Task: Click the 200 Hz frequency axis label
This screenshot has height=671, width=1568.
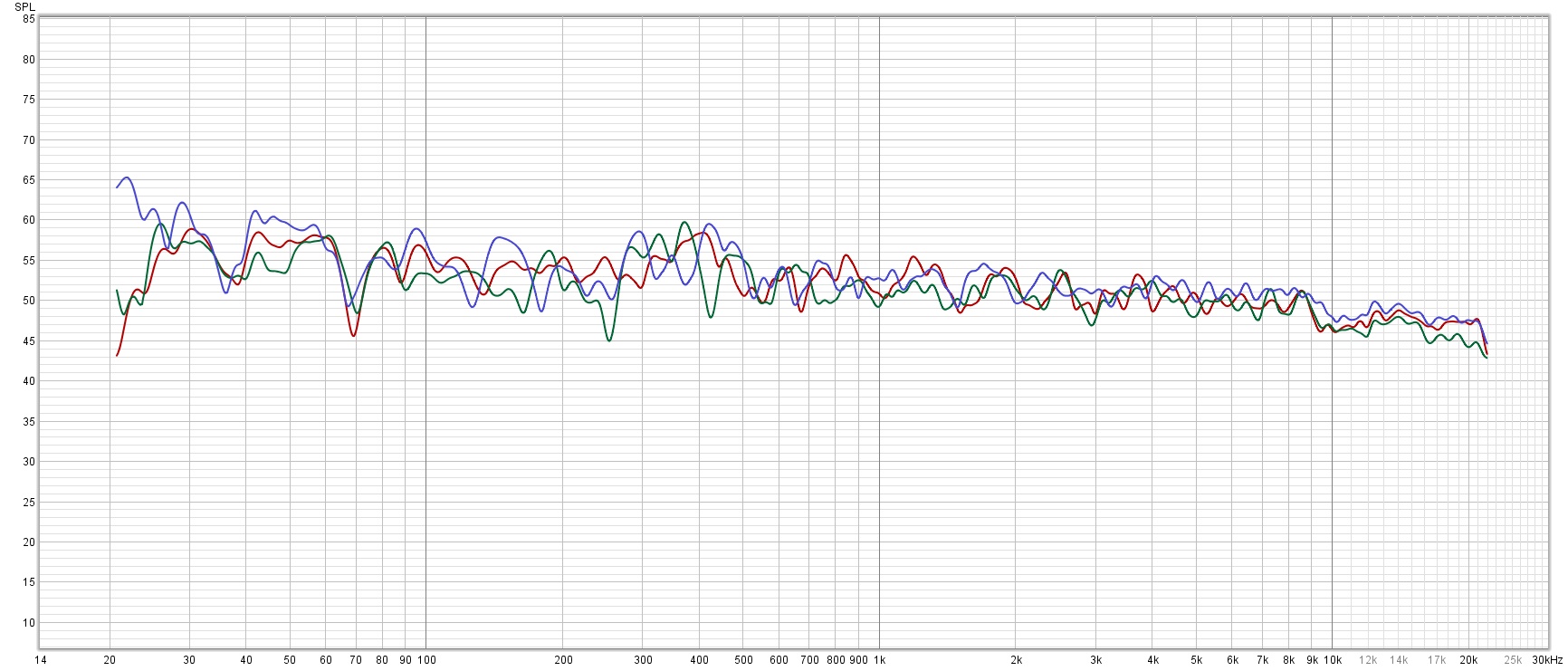Action: (x=563, y=660)
